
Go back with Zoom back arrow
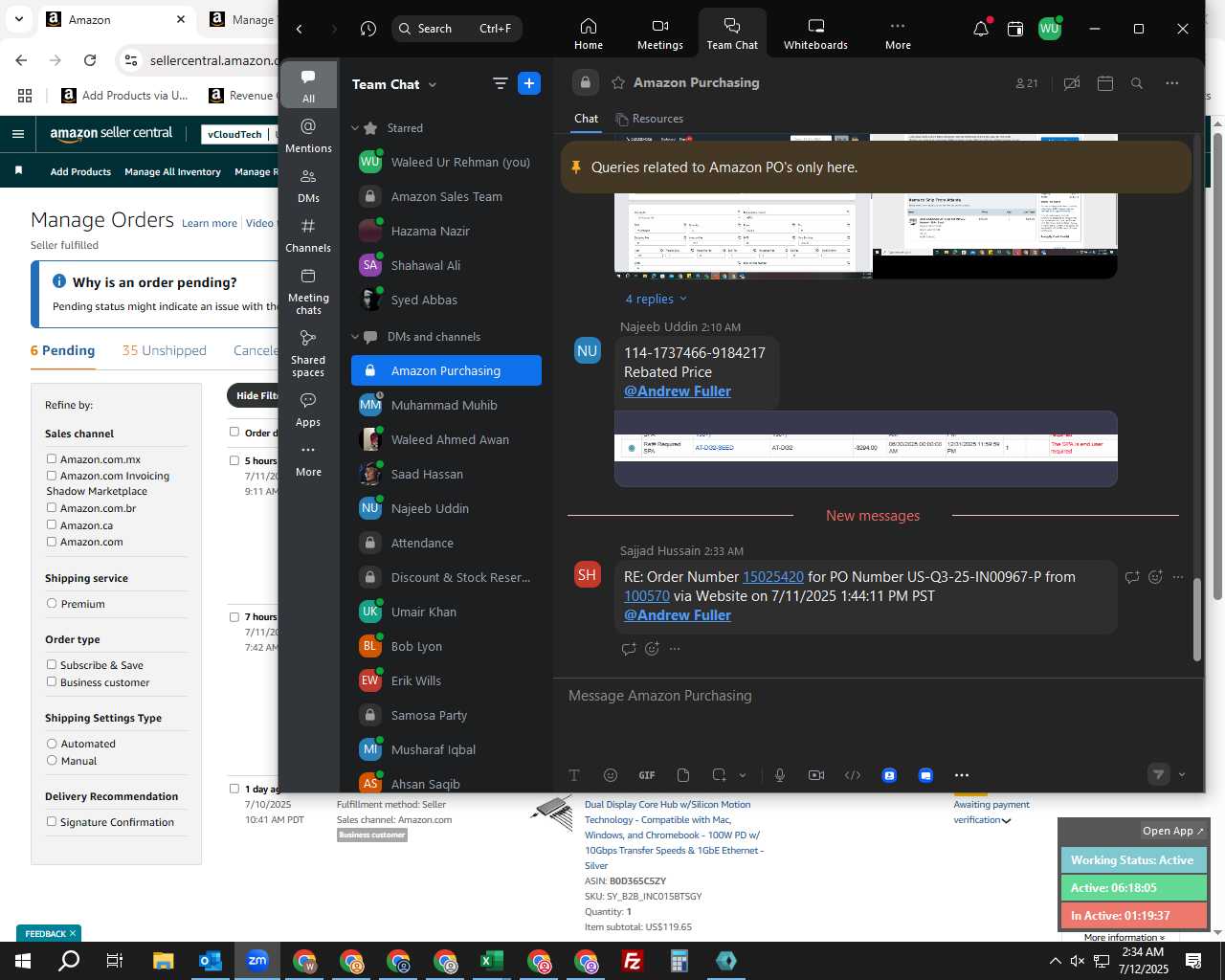click(300, 29)
